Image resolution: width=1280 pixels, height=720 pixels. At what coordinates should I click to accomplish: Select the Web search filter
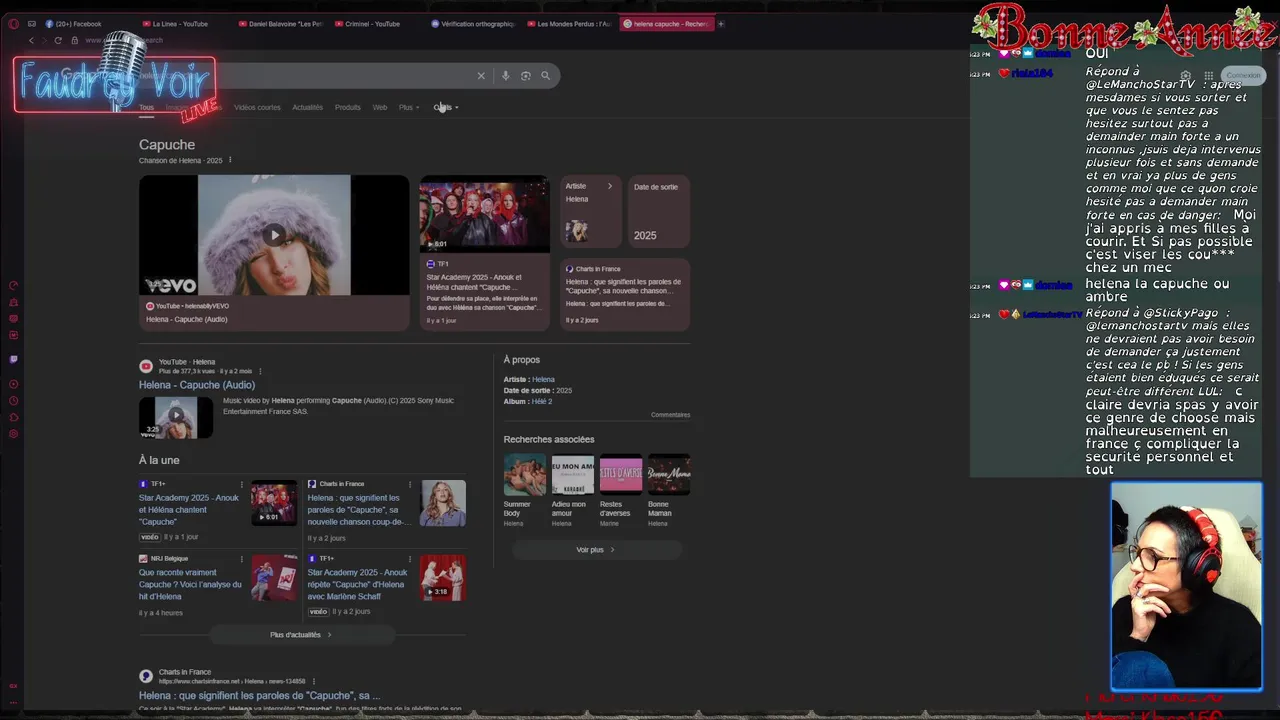[x=380, y=107]
